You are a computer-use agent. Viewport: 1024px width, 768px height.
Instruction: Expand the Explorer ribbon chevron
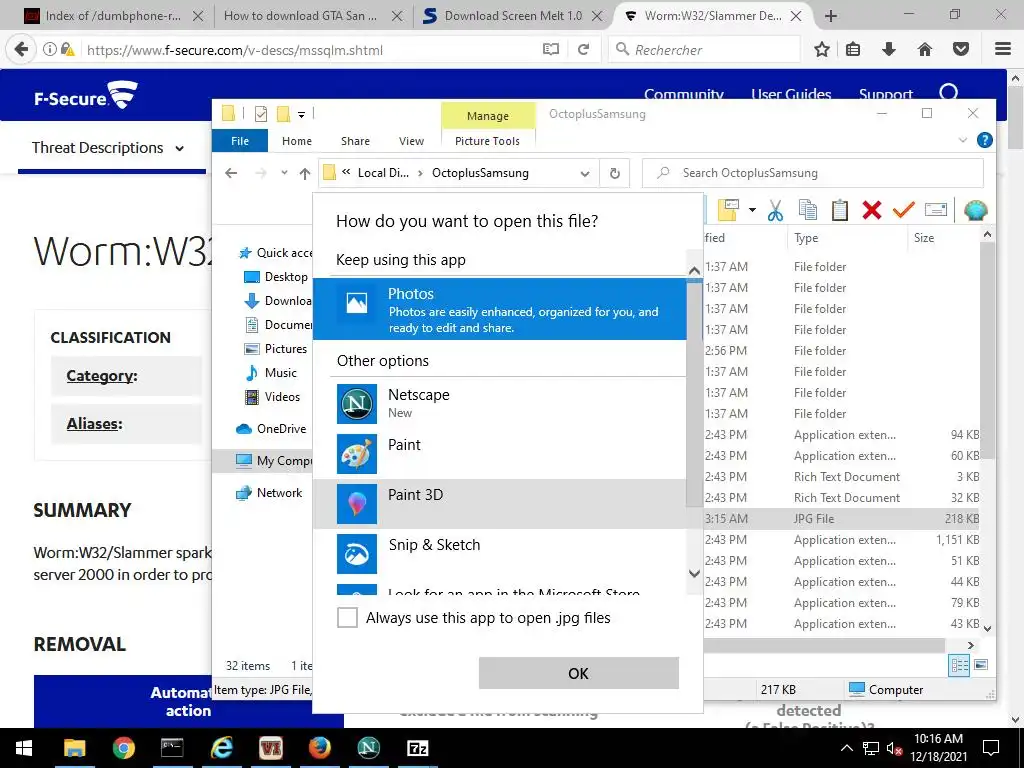963,140
